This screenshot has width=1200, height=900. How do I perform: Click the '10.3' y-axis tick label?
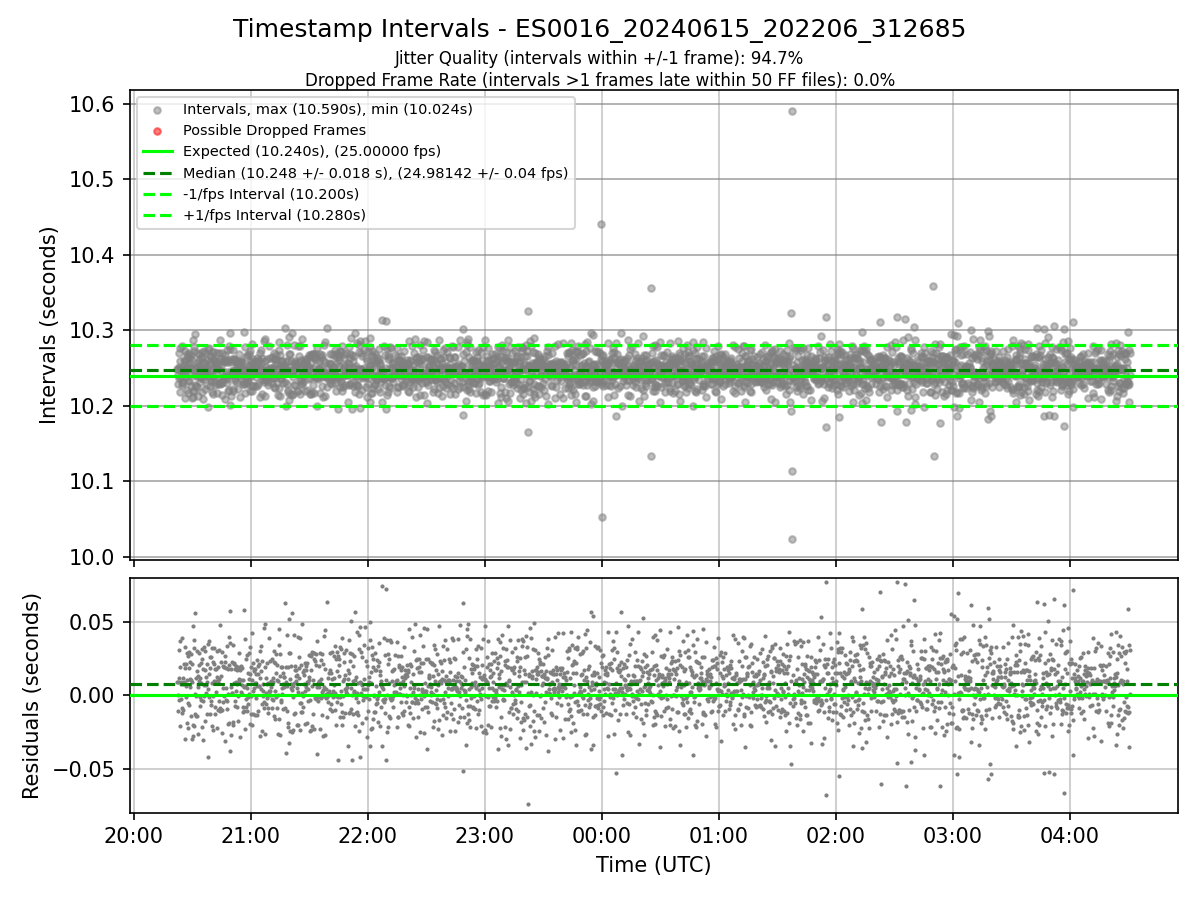point(94,331)
